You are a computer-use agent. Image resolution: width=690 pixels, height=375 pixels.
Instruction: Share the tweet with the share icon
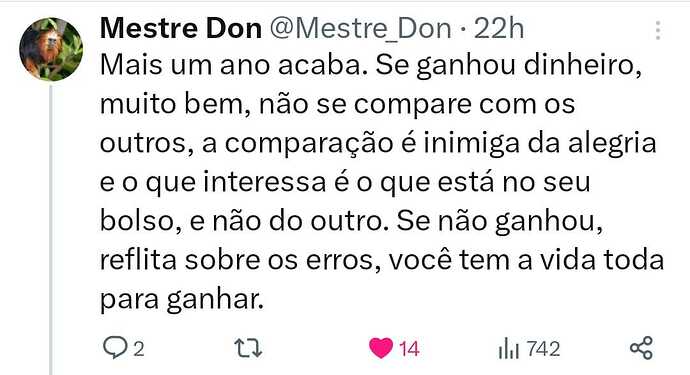coord(641,348)
